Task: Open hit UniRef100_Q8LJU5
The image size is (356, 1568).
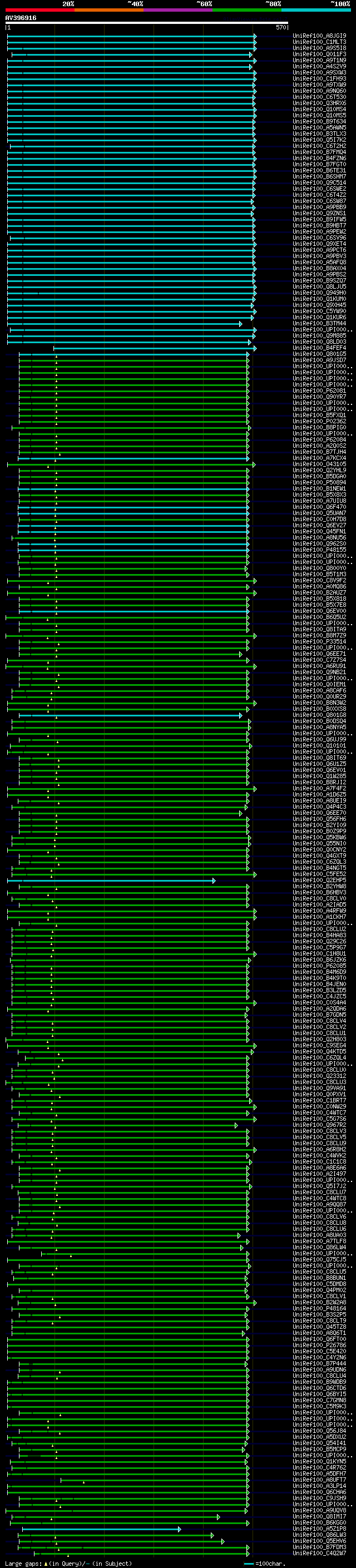Action: pos(319,286)
